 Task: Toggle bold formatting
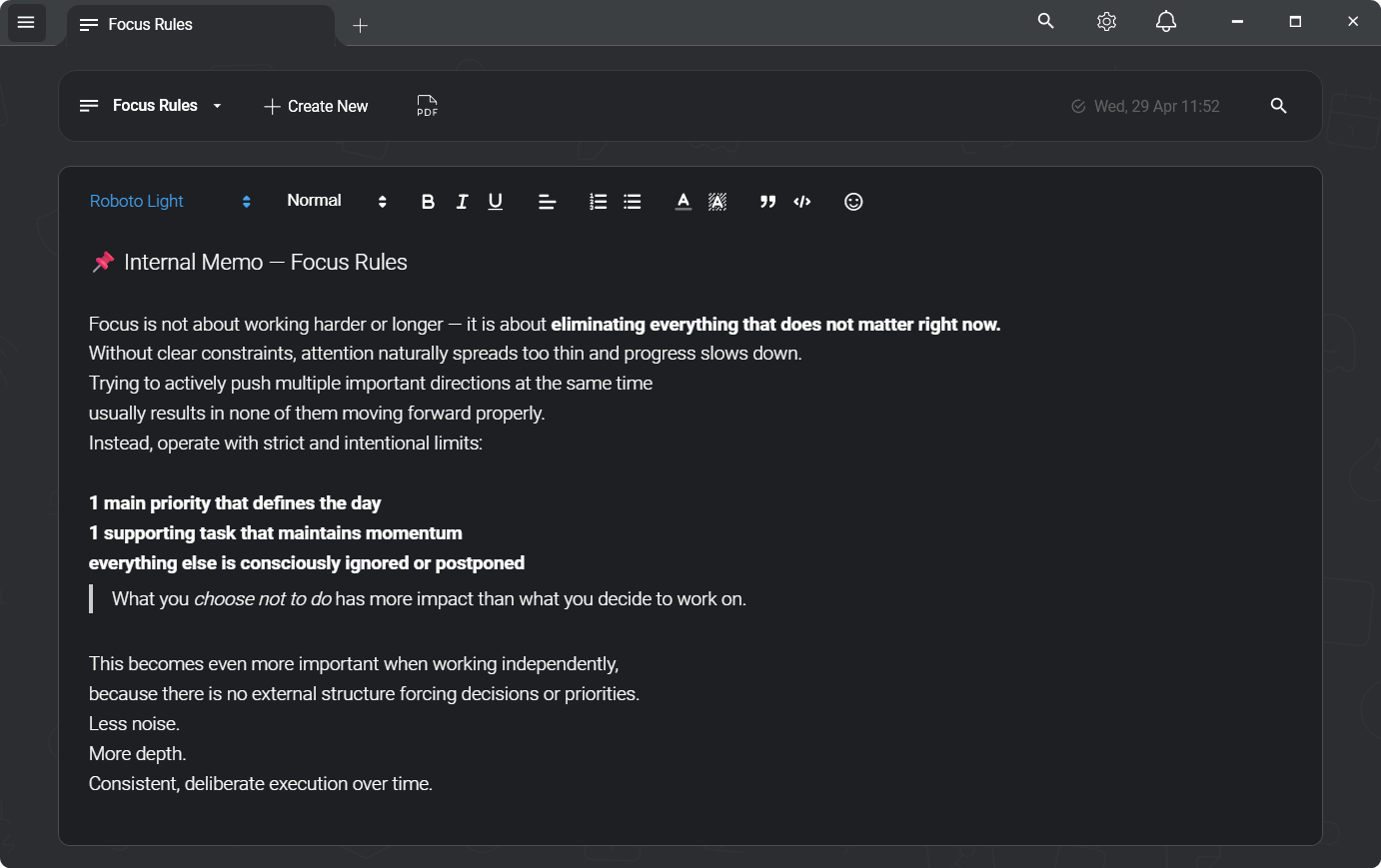pos(428,202)
